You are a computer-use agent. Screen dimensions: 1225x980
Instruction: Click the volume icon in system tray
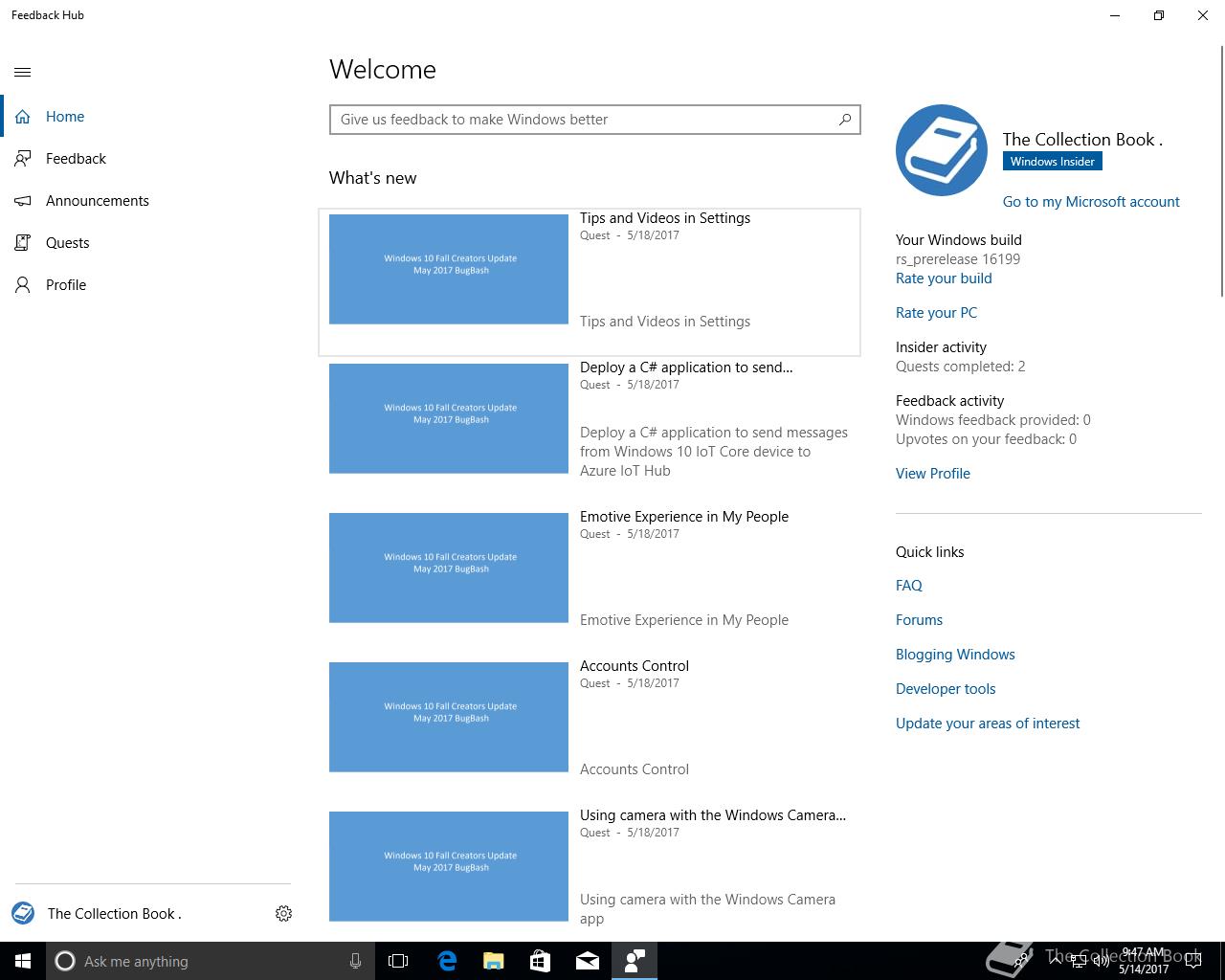(x=1102, y=961)
